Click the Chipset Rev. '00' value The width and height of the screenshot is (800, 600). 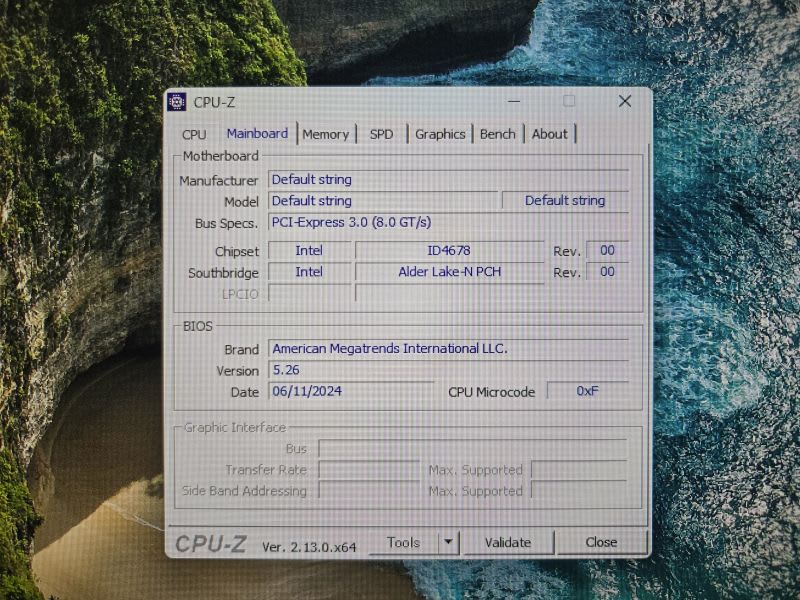607,251
